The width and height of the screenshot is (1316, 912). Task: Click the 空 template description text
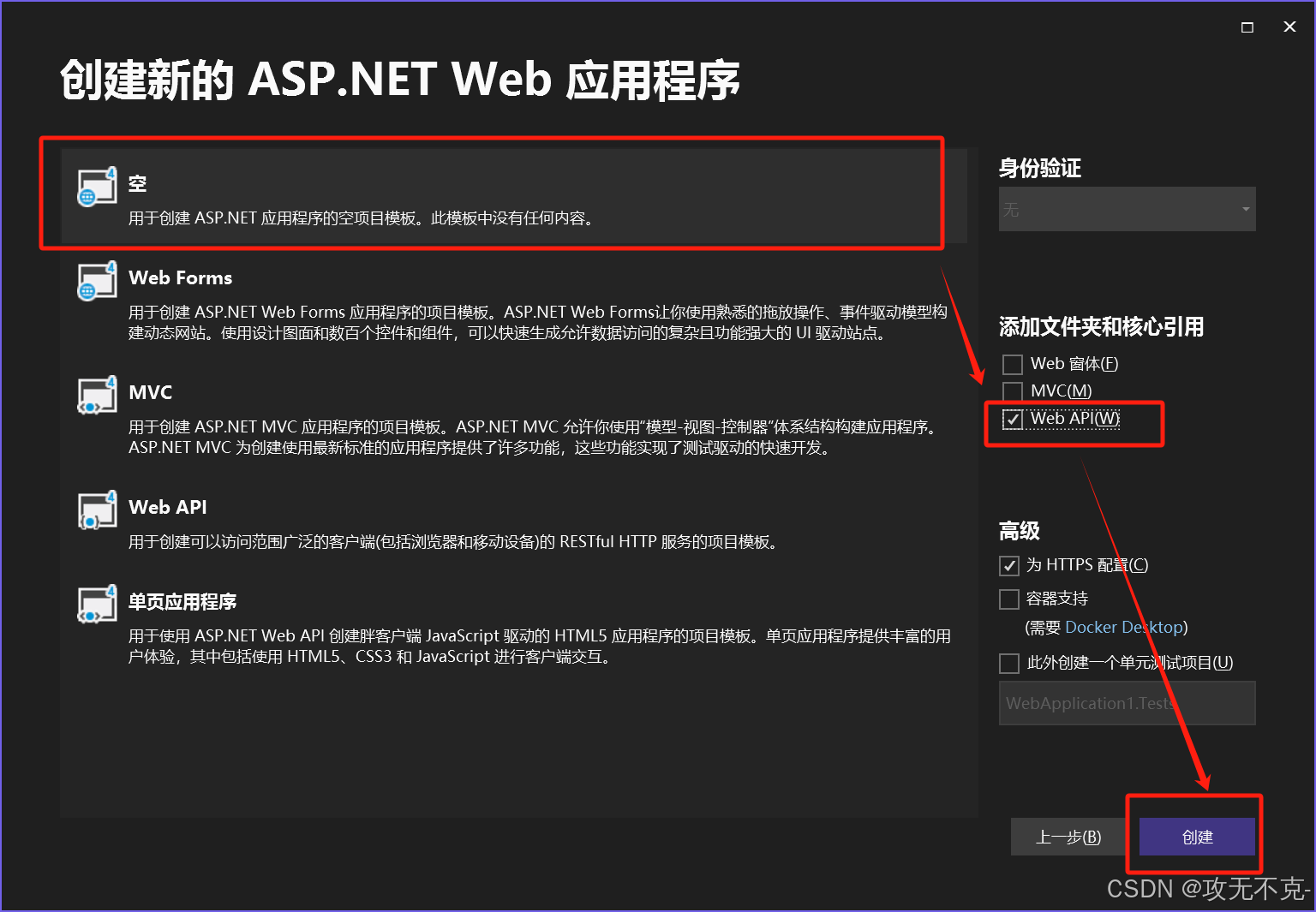pyautogui.click(x=361, y=218)
